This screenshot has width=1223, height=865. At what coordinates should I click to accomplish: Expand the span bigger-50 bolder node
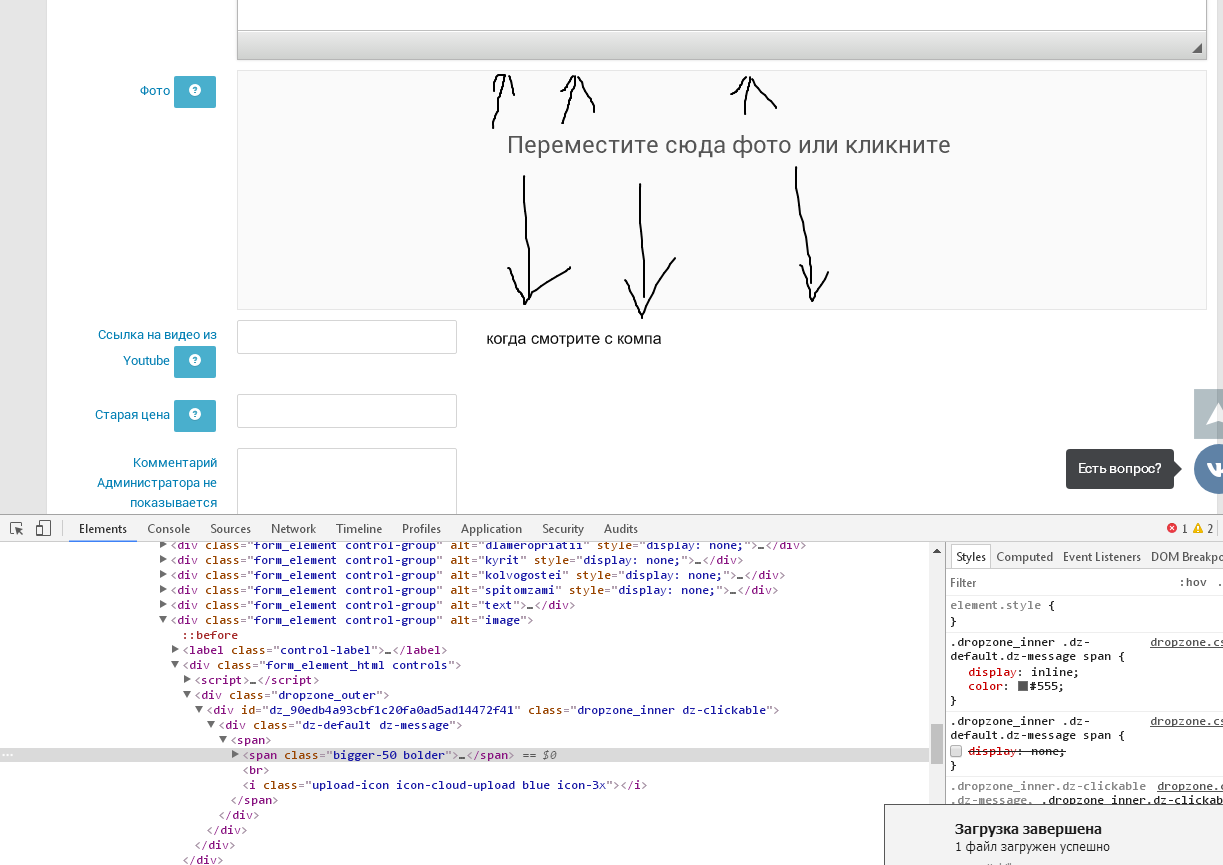(x=235, y=755)
